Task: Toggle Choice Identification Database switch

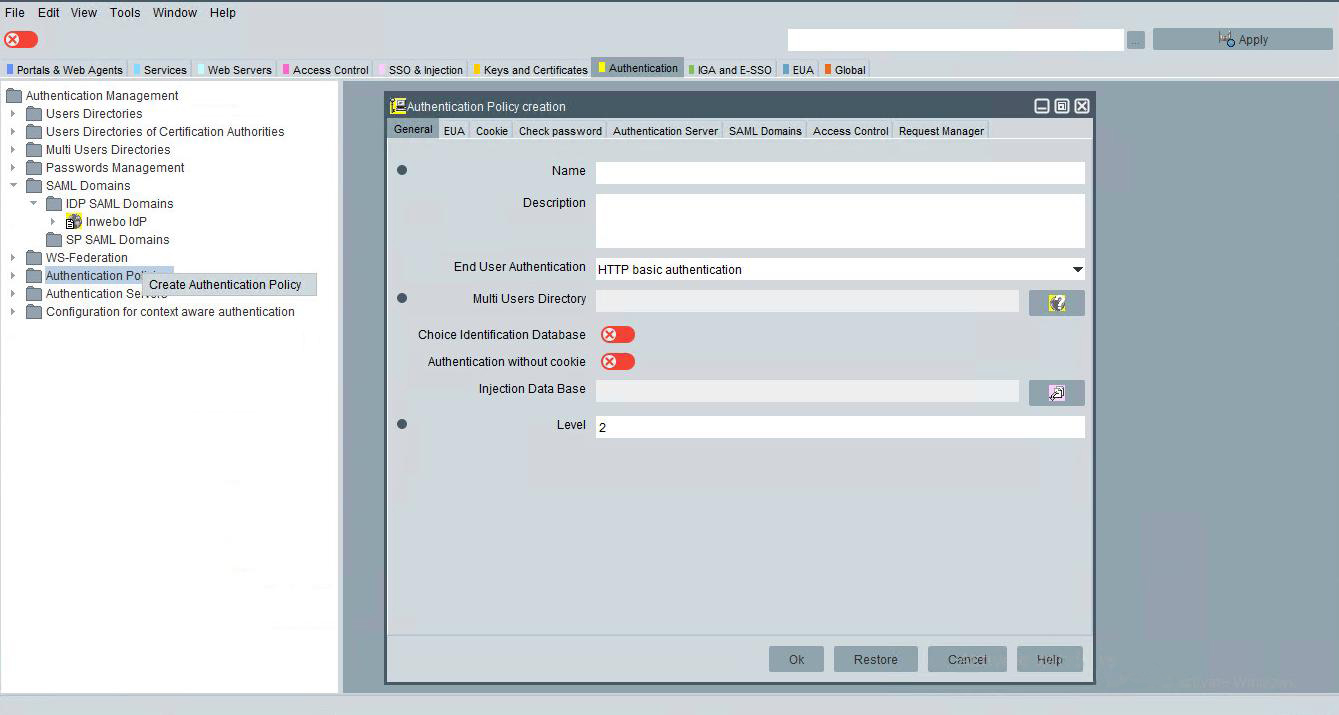Action: [x=617, y=335]
